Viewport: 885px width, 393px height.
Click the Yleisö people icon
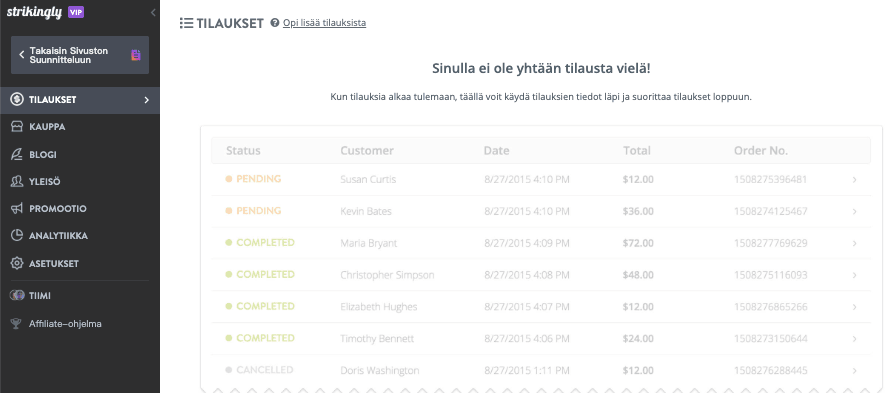click(17, 181)
